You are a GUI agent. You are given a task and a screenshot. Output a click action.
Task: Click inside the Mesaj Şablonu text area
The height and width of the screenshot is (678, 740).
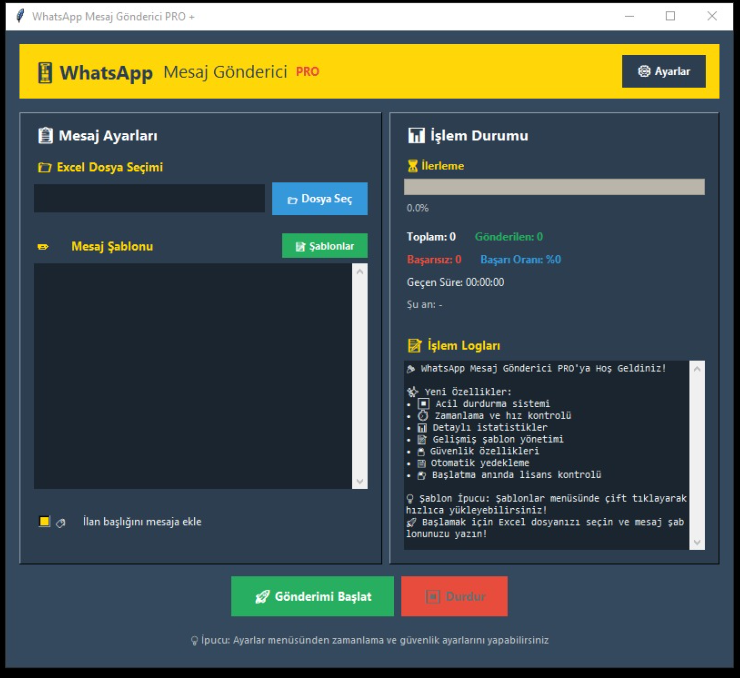click(193, 376)
